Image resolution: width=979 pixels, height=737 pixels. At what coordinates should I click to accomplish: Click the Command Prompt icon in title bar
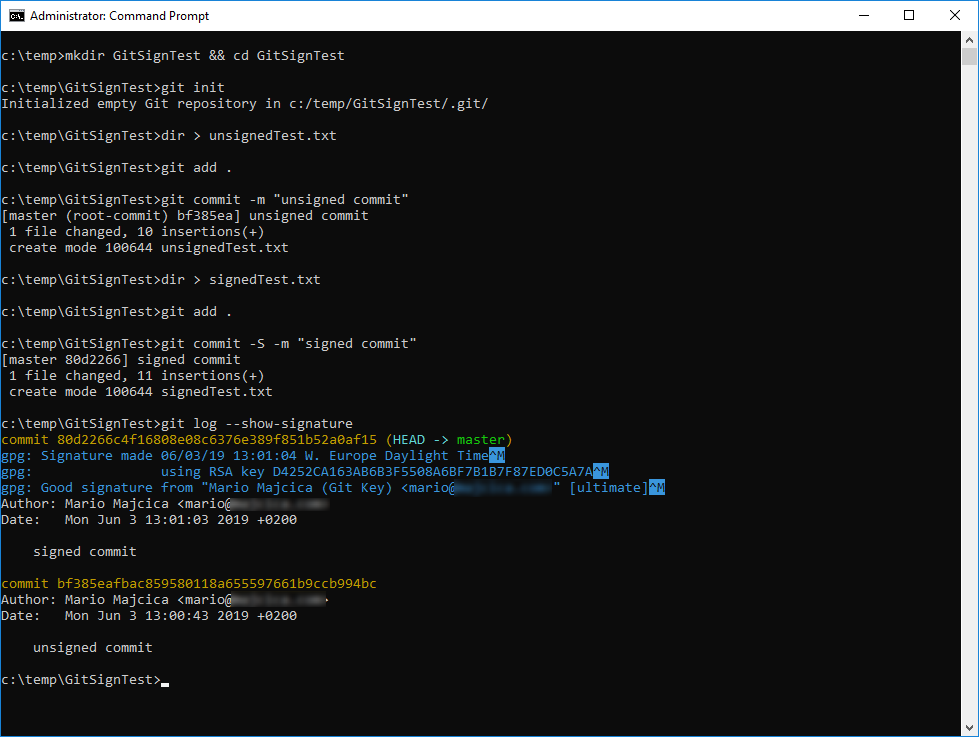click(16, 16)
